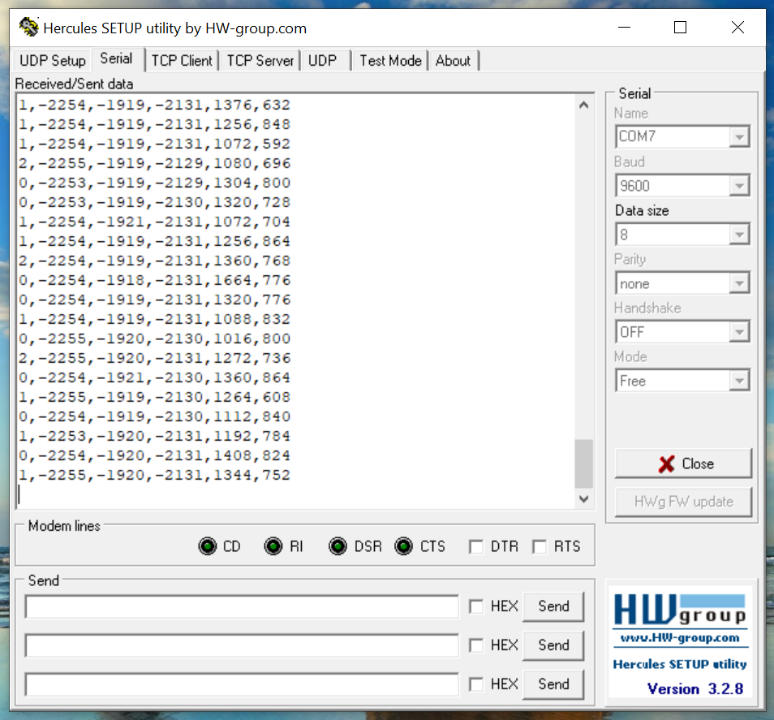Click the scrollbar thumb in received data
The image size is (774, 720).
point(583,463)
